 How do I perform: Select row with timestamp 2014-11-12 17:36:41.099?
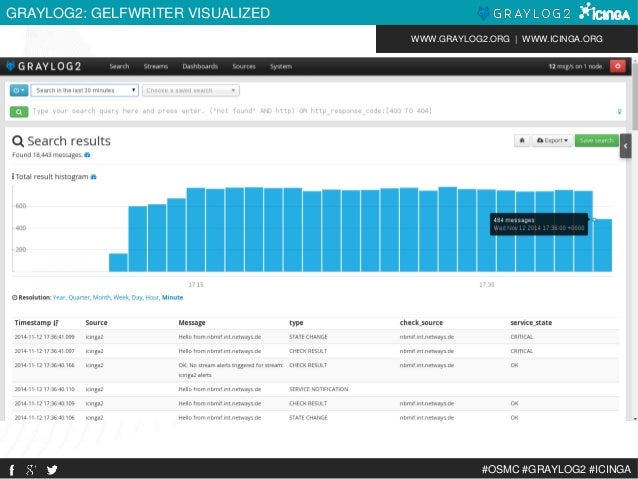click(316, 337)
